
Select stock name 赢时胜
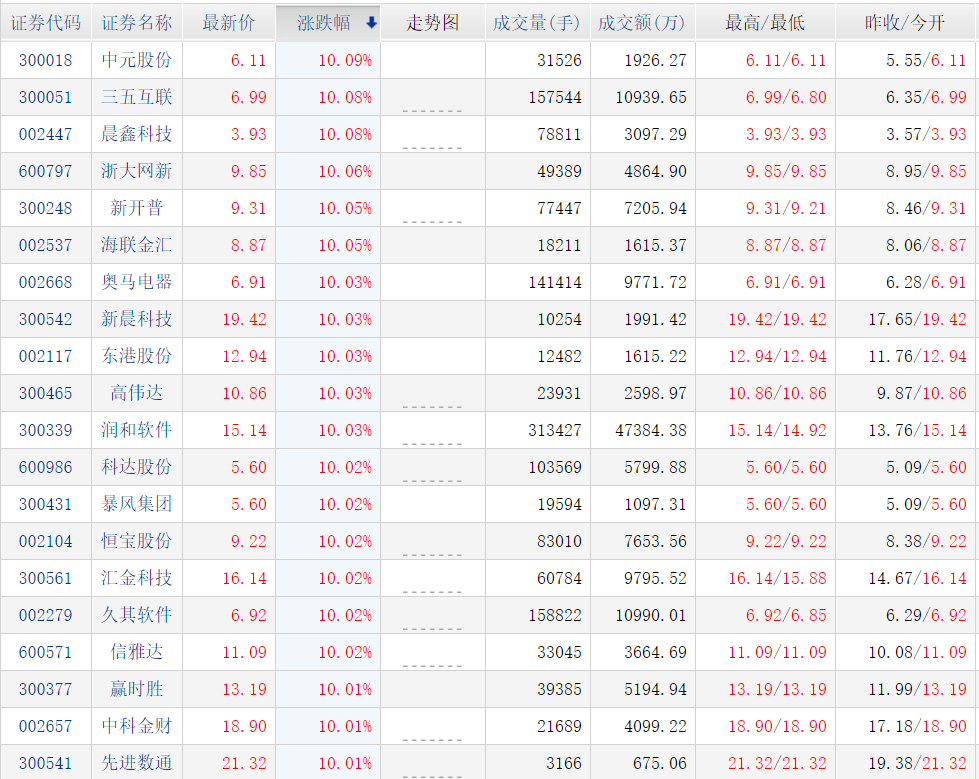[137, 689]
